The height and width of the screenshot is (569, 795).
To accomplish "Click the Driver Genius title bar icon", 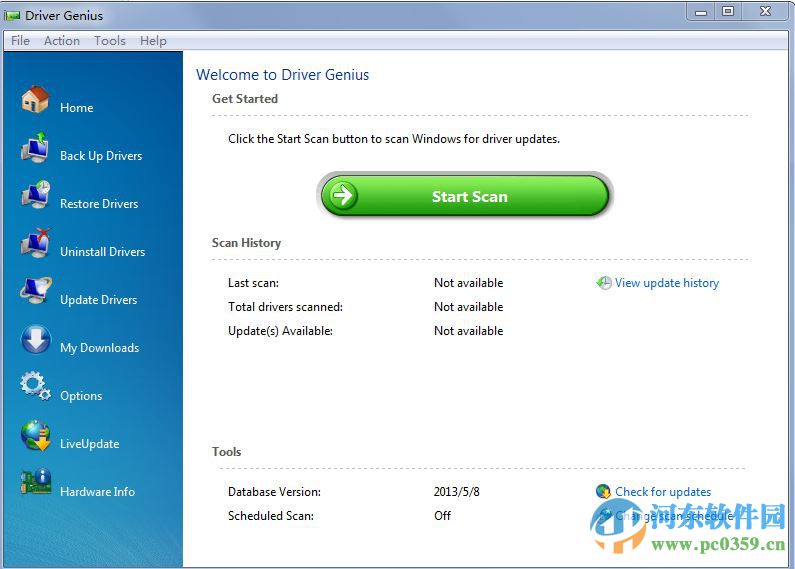I will [12, 16].
